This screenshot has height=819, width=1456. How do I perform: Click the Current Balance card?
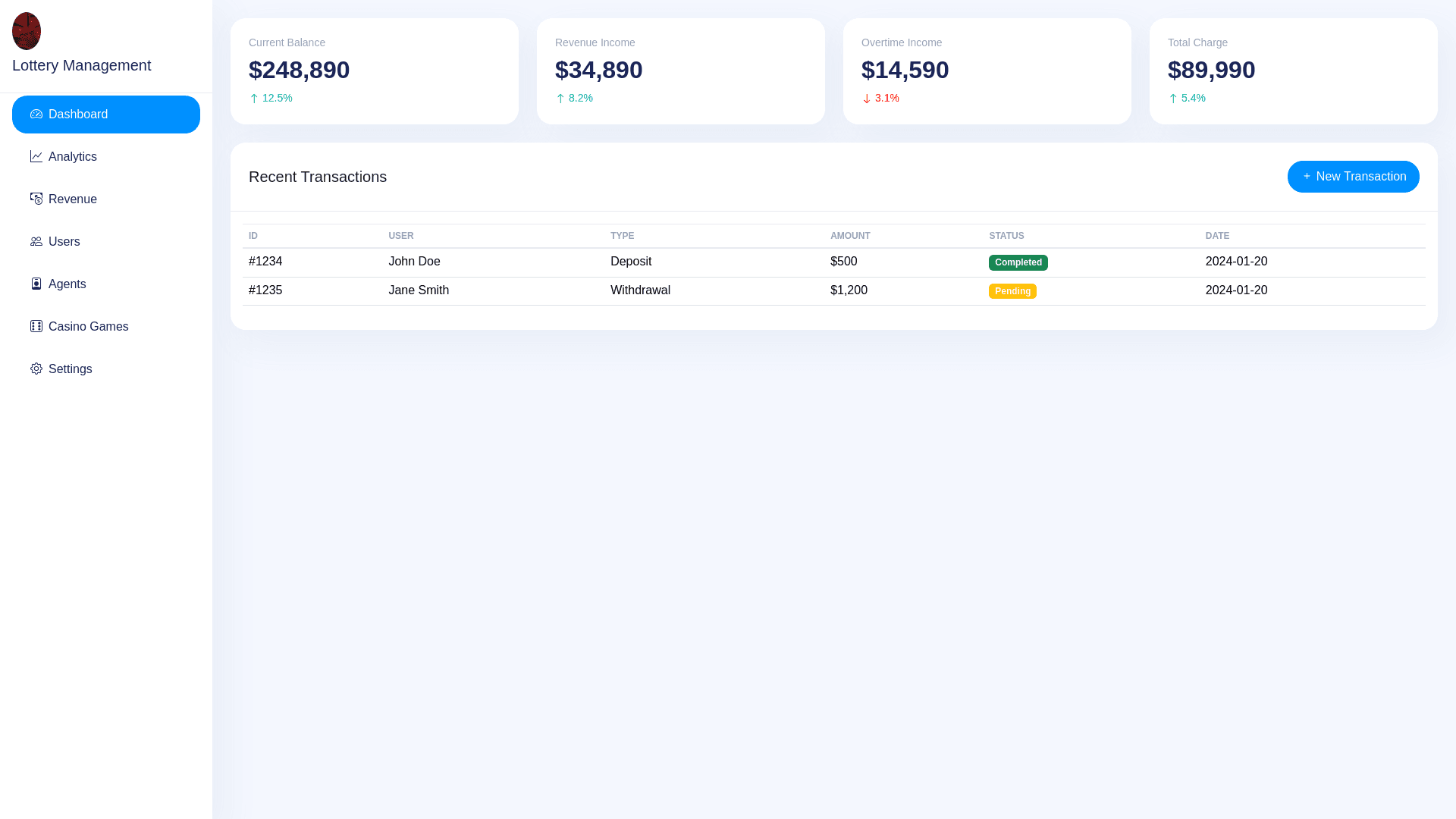click(x=374, y=71)
